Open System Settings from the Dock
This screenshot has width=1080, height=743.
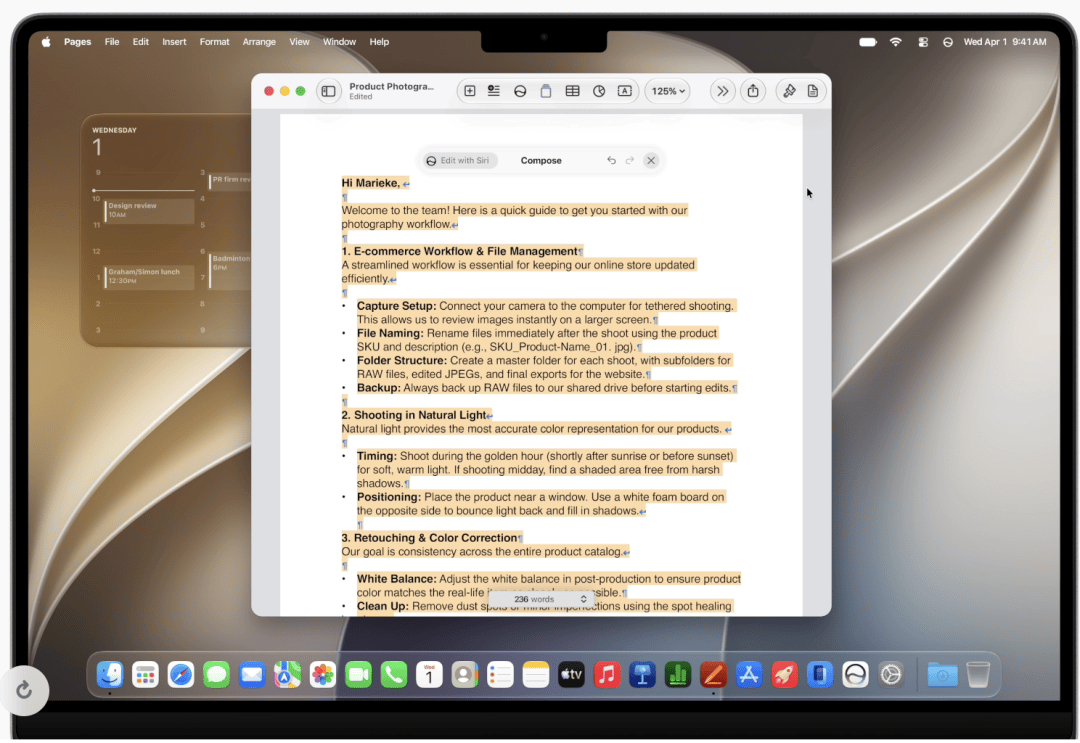(x=891, y=675)
